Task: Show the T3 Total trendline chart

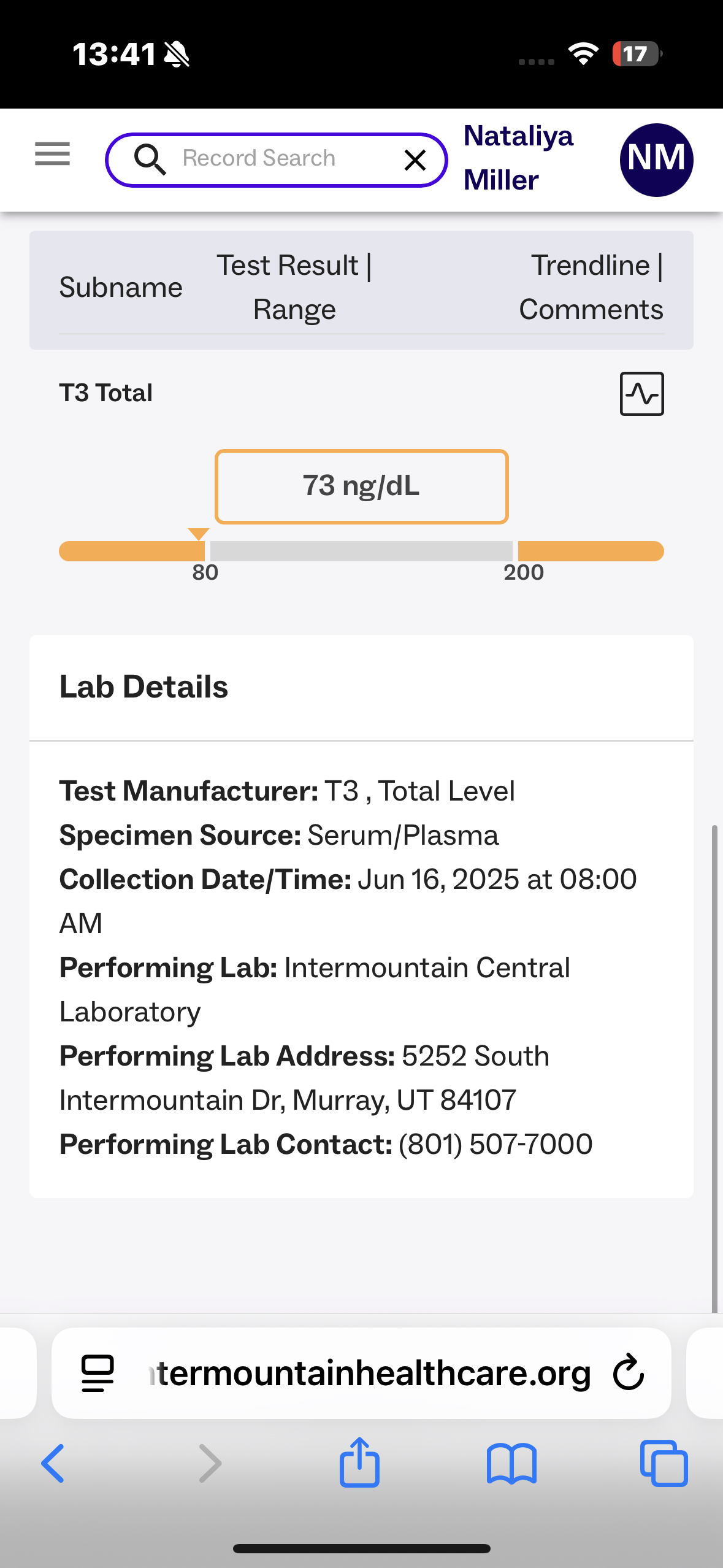Action: coord(641,394)
